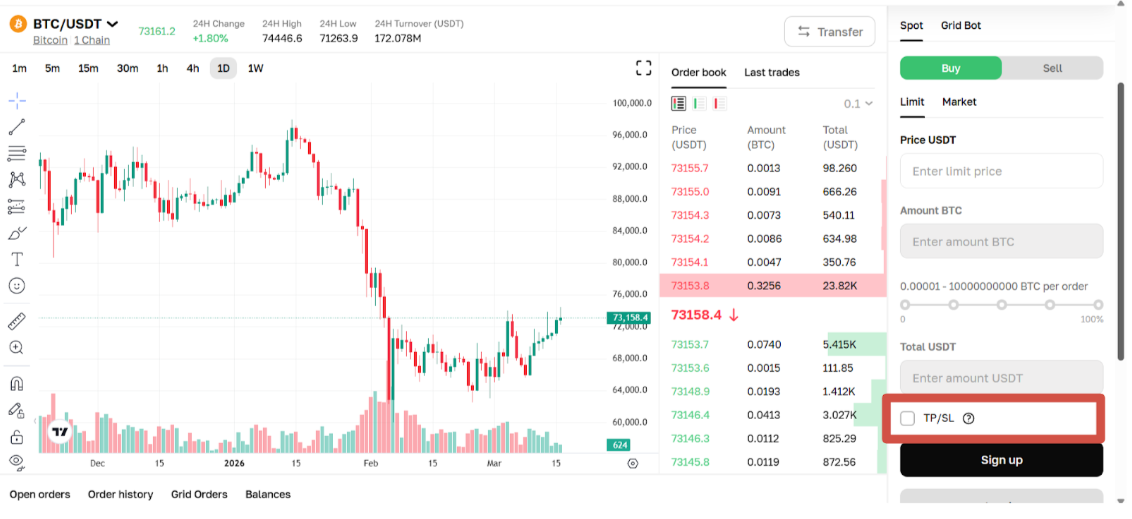Screen dimensions: 1132x519
Task: Switch to the Last trades tab
Action: coord(771,72)
